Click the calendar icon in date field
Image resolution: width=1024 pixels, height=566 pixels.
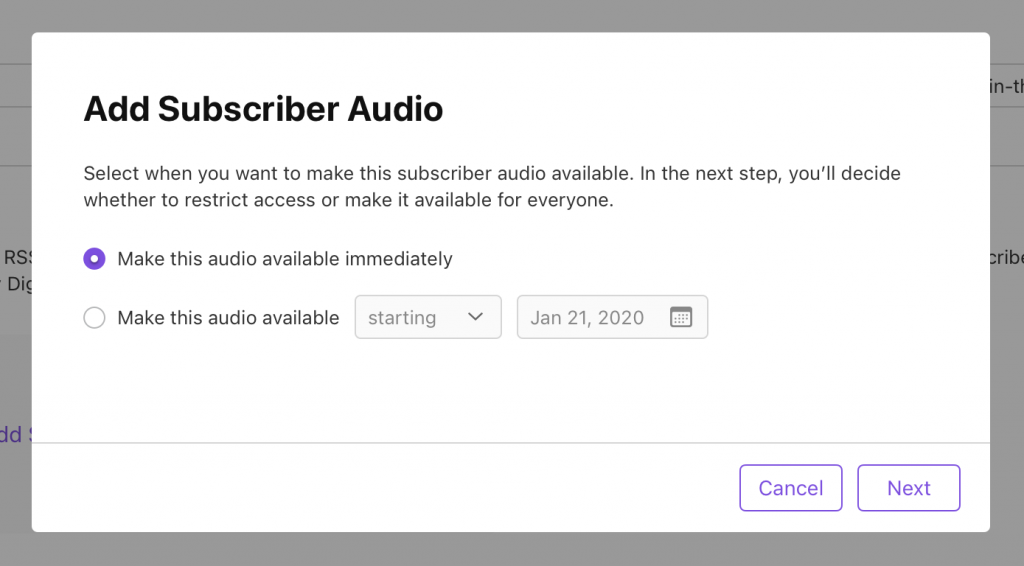(680, 317)
